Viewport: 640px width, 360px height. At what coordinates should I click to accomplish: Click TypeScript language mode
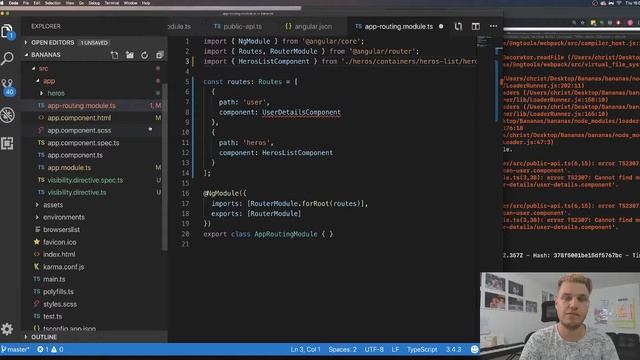point(422,349)
